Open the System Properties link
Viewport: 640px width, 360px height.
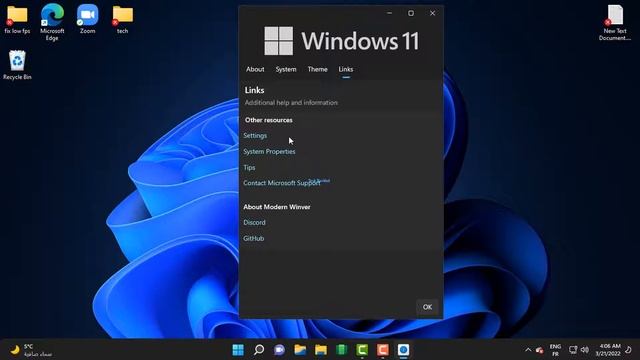click(x=269, y=151)
